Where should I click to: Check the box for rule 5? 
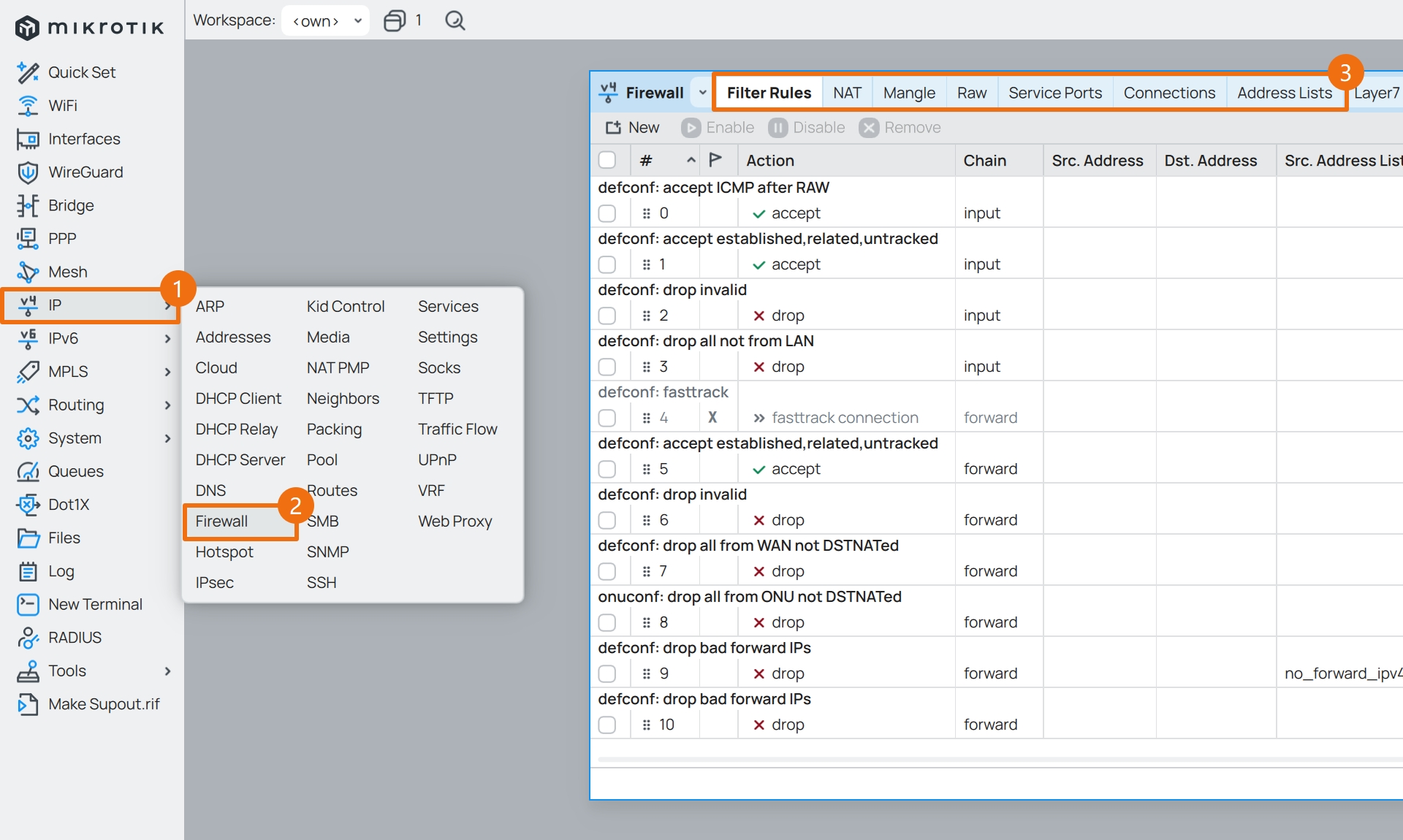[607, 469]
